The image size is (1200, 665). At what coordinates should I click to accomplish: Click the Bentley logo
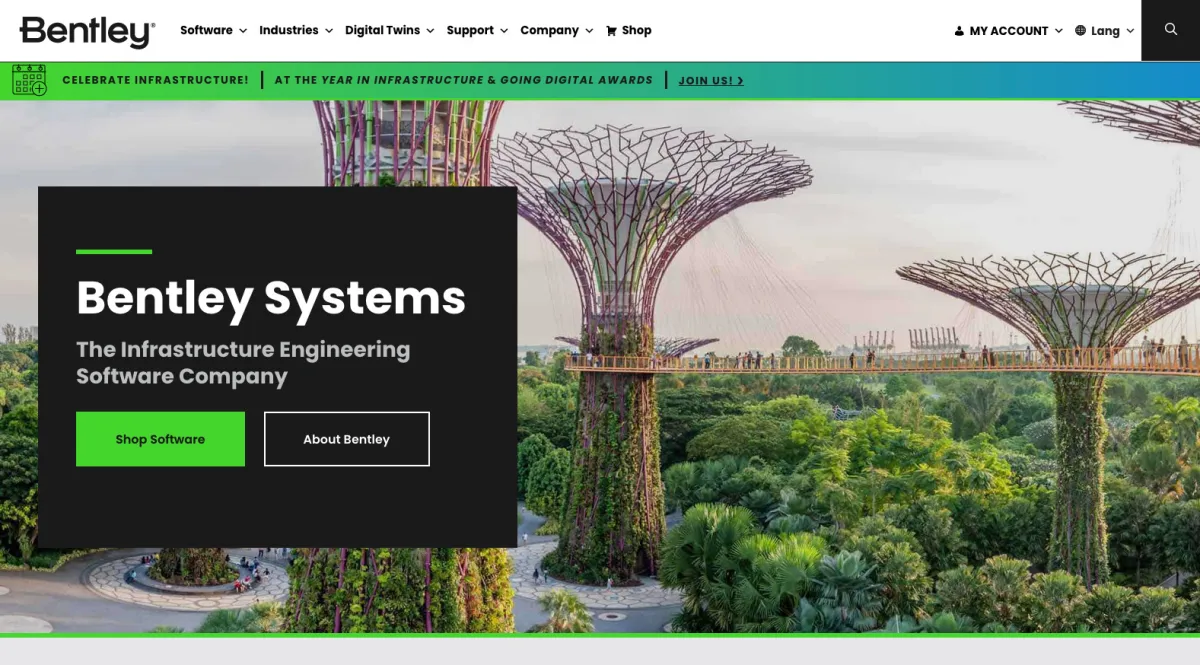87,31
